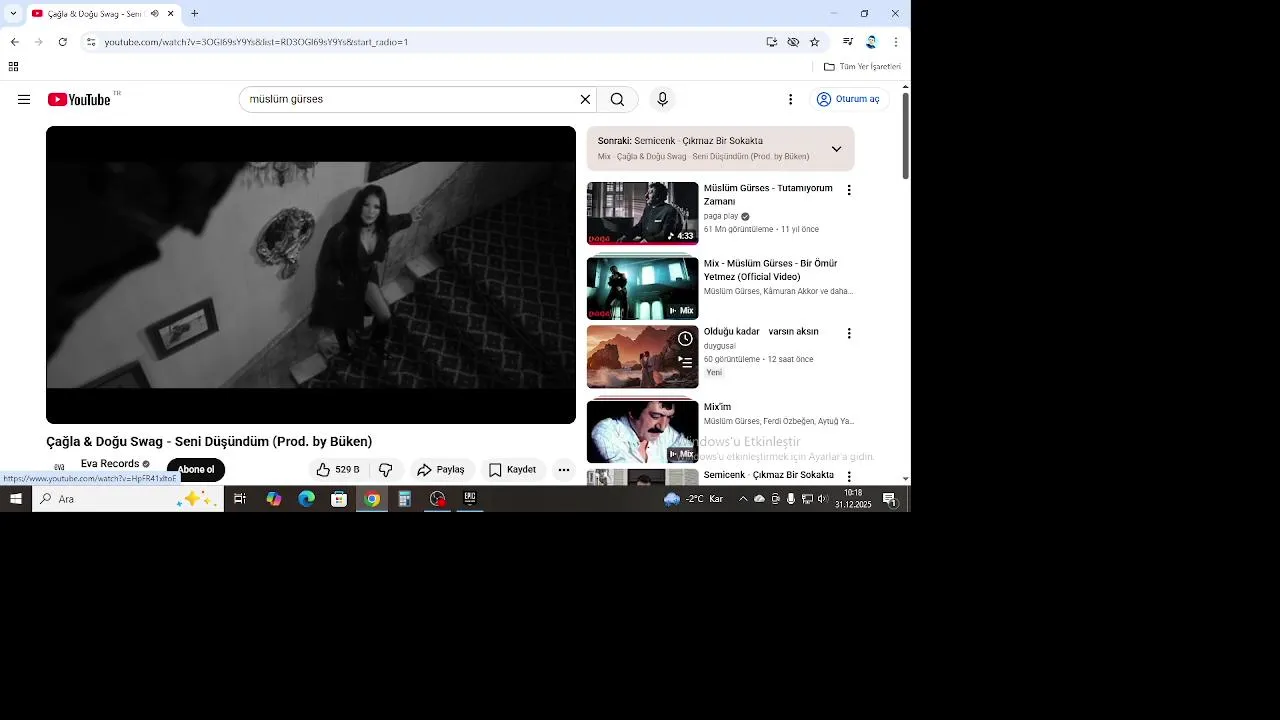This screenshot has width=1280, height=720.
Task: Open the Chrome apps grid shortcut
Action: (x=13, y=67)
